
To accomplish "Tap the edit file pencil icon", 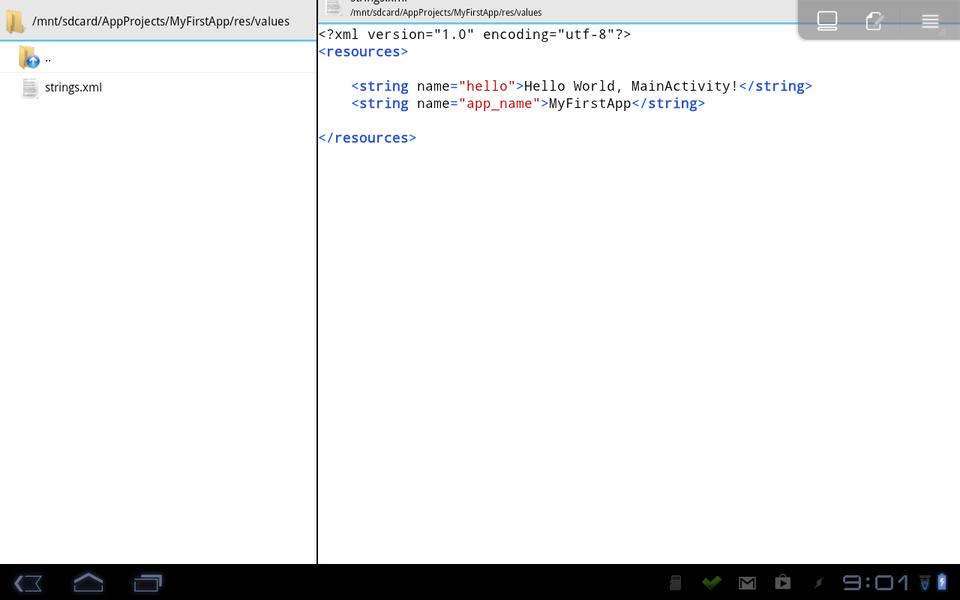I will [x=875, y=21].
